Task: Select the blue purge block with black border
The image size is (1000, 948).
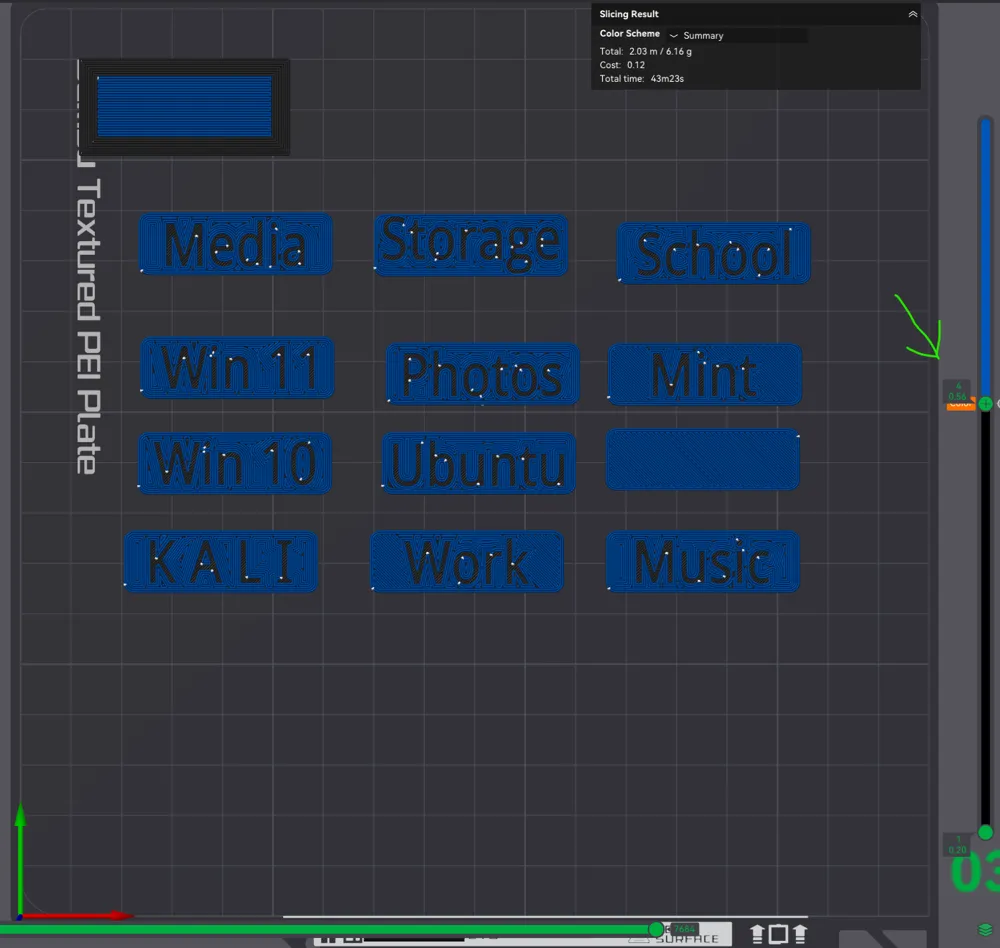Action: coord(184,107)
